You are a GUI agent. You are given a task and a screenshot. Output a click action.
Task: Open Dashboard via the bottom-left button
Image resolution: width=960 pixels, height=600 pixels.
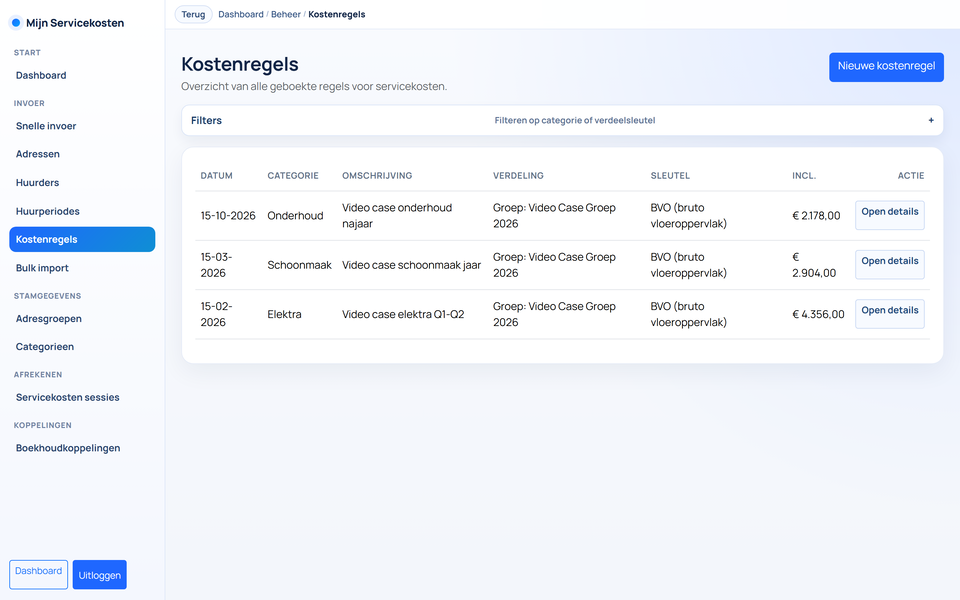point(38,572)
